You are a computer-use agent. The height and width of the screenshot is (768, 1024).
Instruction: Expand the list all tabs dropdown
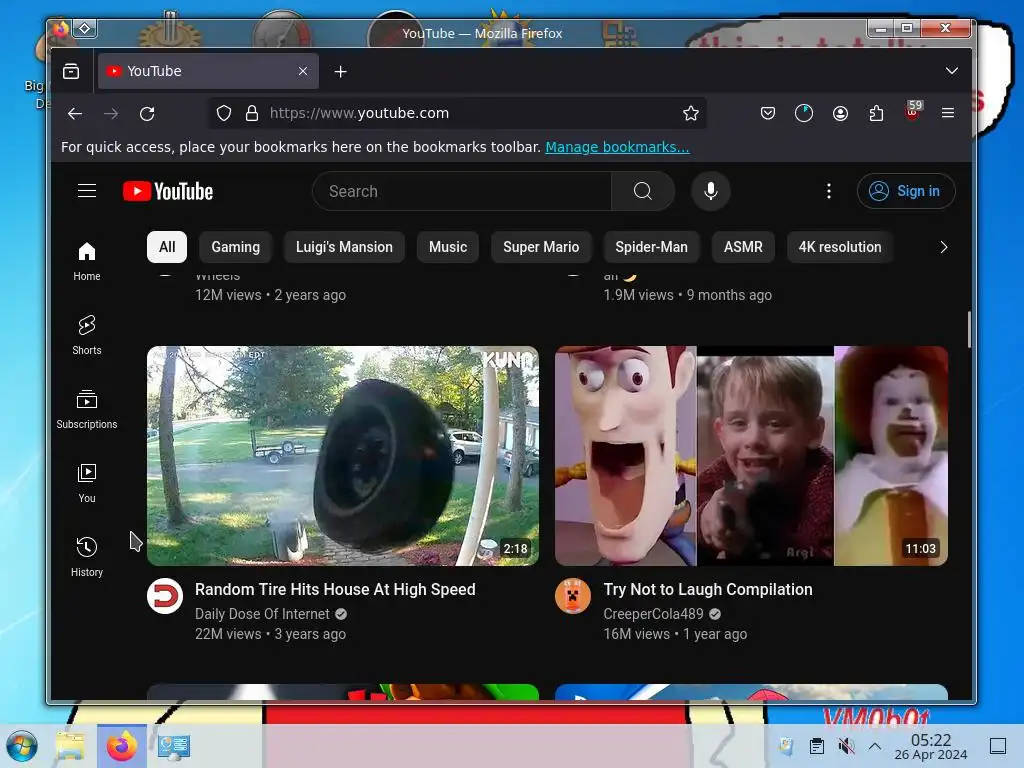tap(952, 71)
